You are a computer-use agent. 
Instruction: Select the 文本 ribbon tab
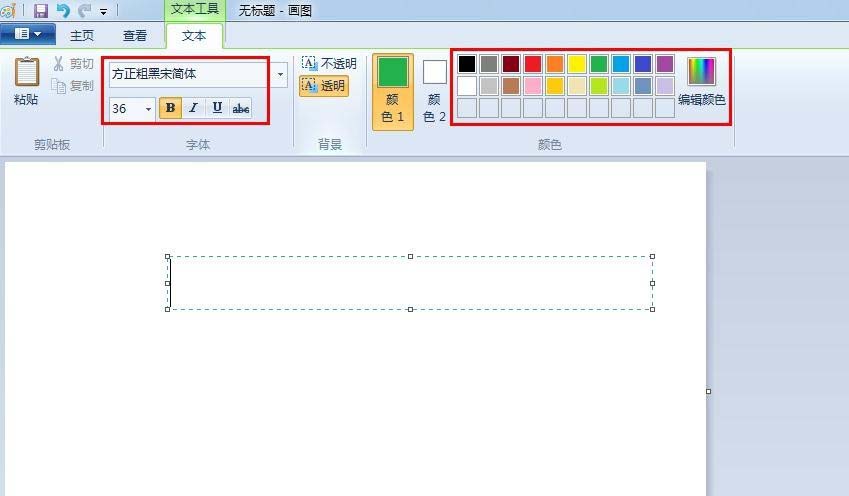coord(194,36)
